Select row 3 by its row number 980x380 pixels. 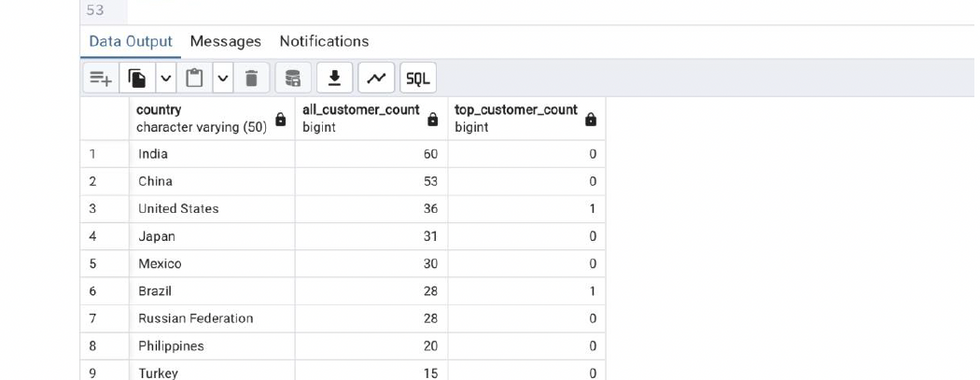point(104,209)
